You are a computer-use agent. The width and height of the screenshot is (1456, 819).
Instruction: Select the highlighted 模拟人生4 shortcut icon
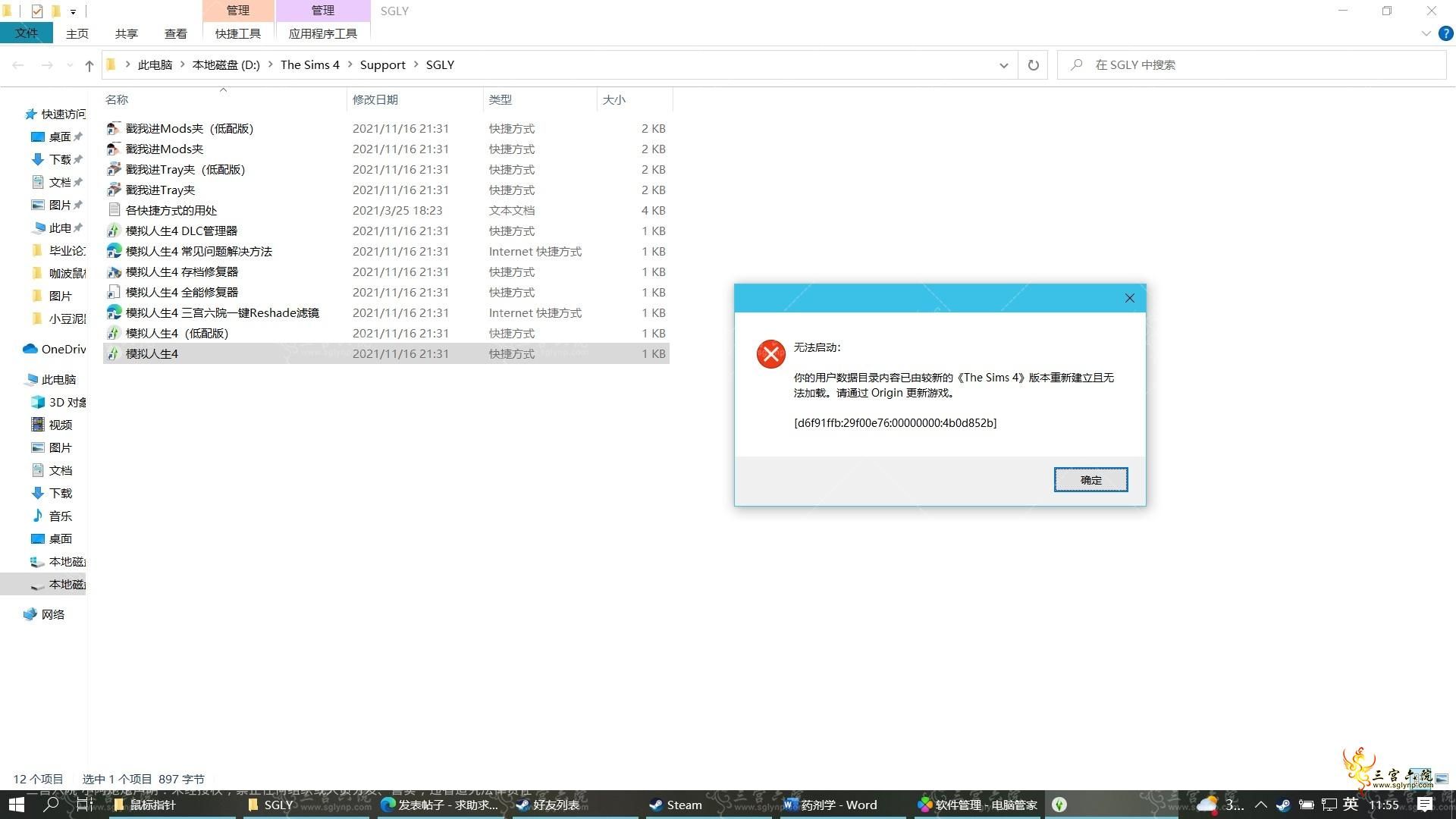114,353
